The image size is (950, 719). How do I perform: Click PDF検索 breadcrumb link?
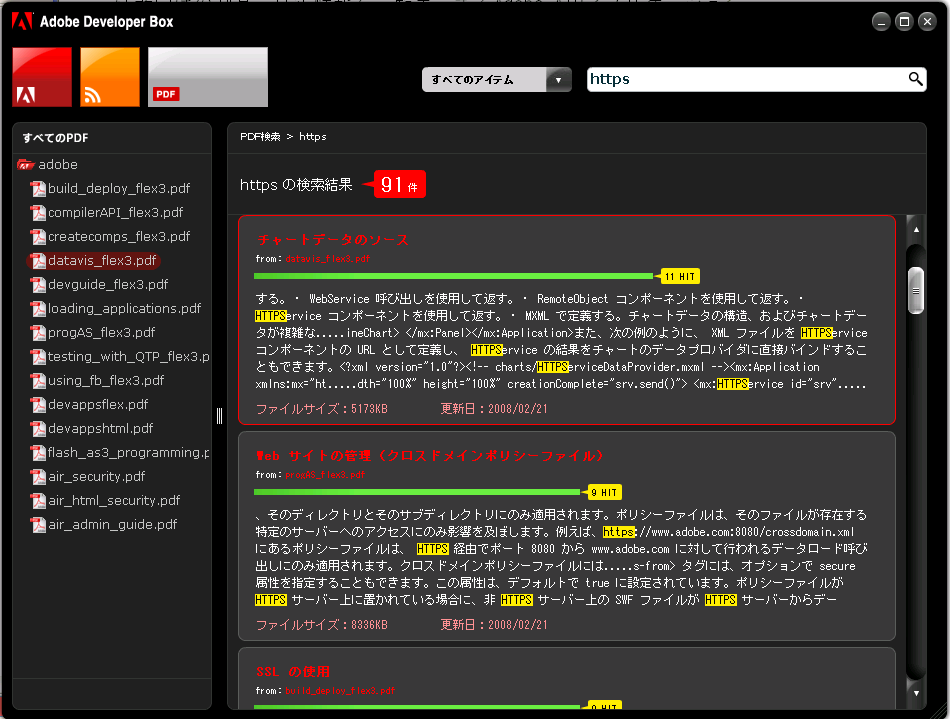tap(260, 136)
